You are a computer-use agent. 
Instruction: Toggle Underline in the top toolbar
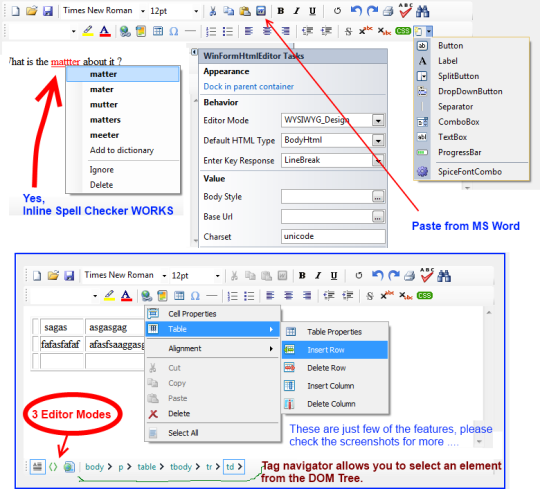(312, 11)
